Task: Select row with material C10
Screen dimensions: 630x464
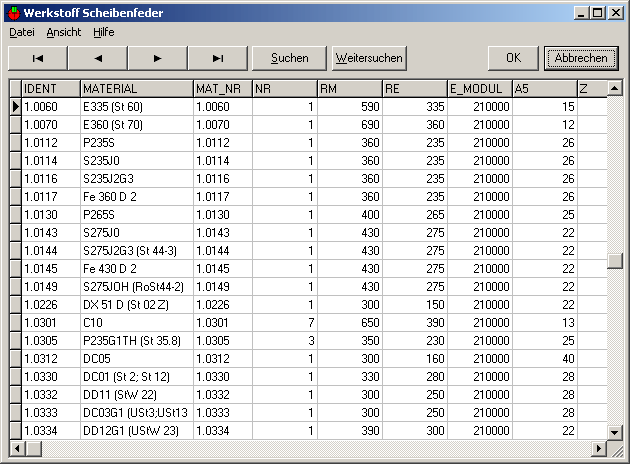Action: click(136, 322)
